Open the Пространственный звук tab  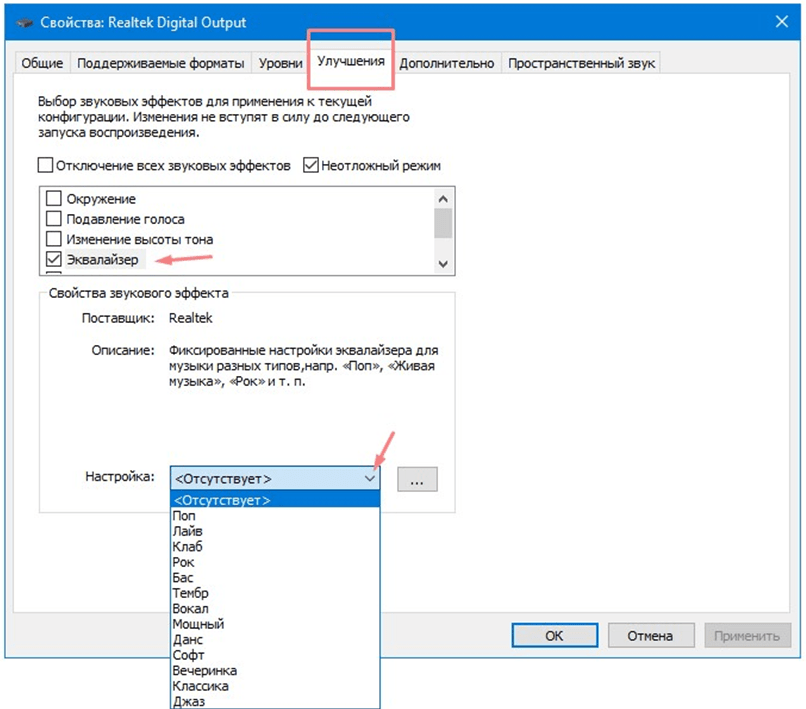click(581, 63)
